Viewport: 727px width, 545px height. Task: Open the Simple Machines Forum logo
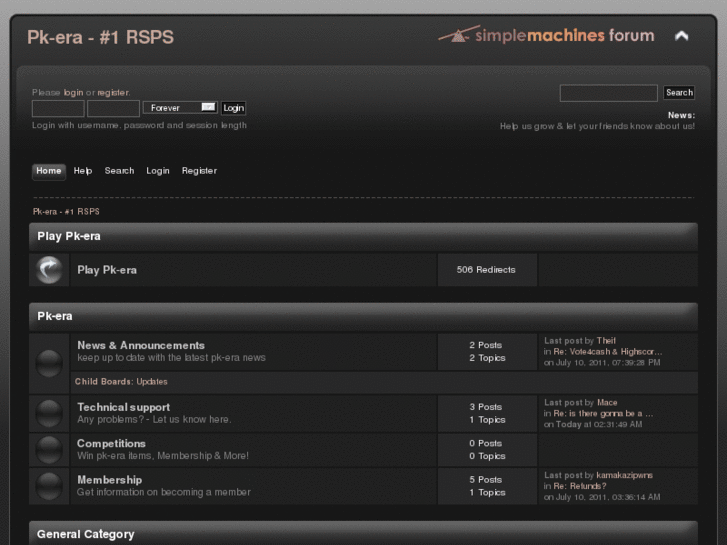[x=546, y=34]
